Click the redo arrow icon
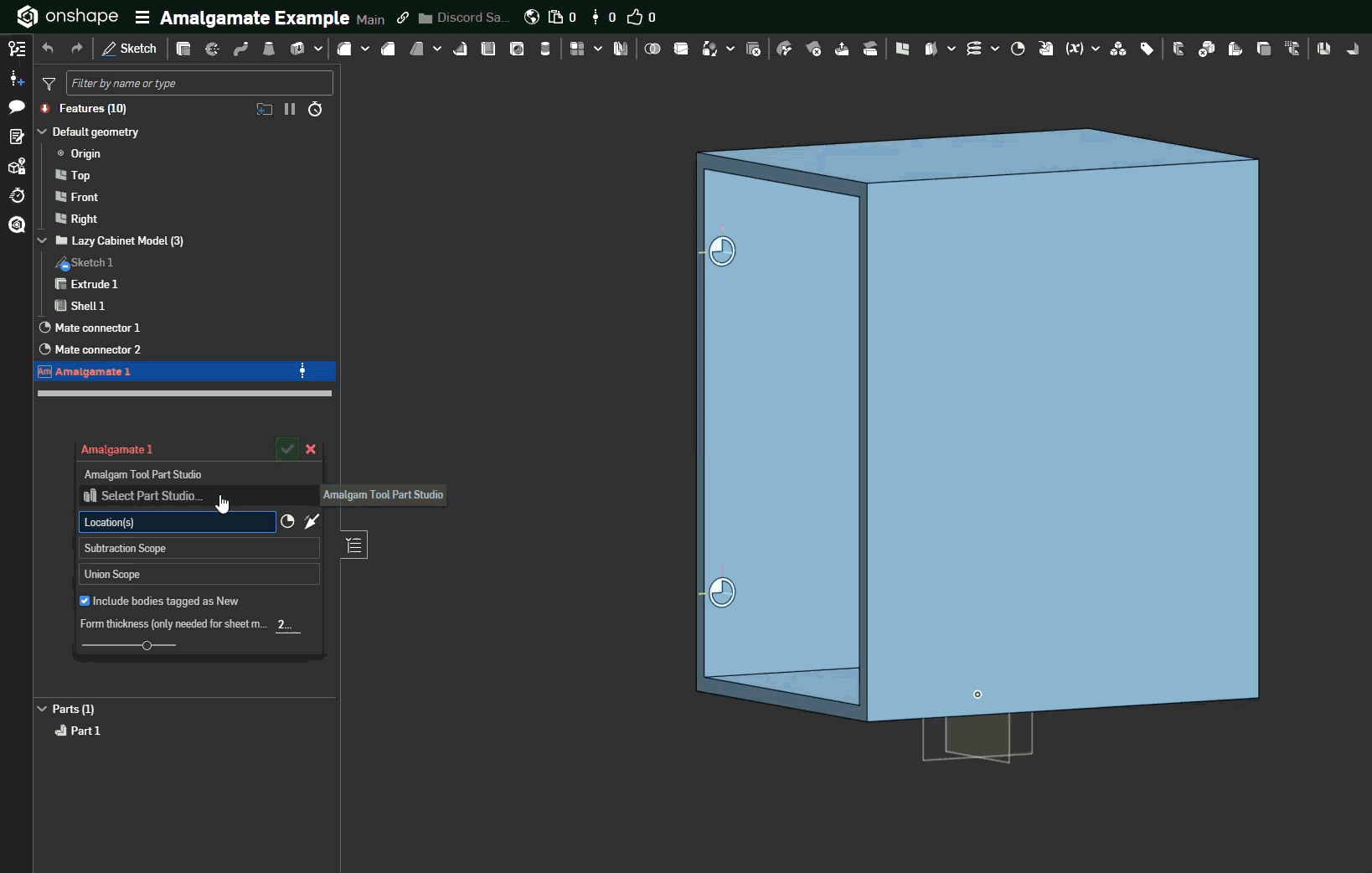This screenshot has width=1372, height=873. pos(76,49)
